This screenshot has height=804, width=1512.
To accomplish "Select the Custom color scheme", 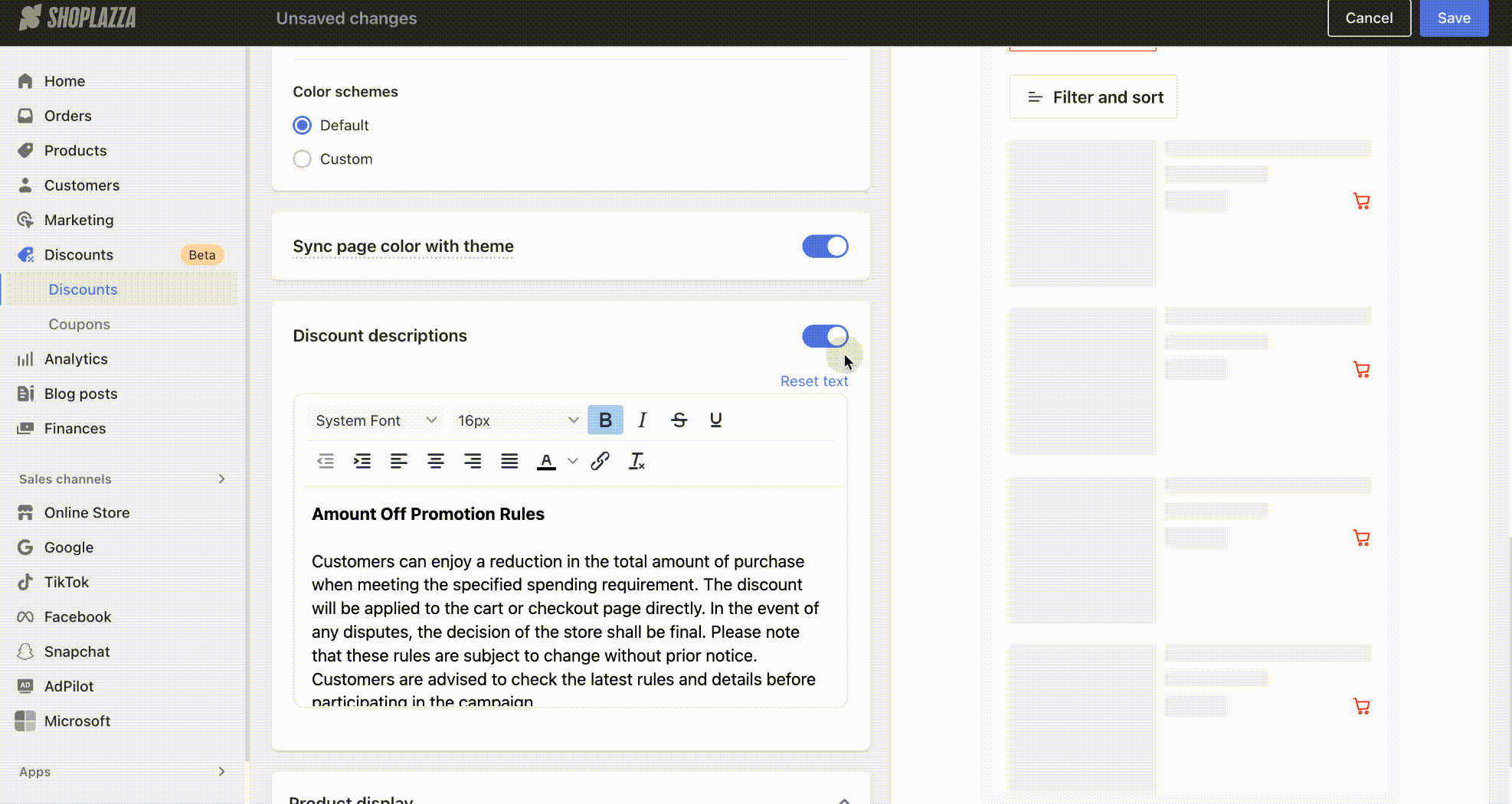I will coord(303,159).
